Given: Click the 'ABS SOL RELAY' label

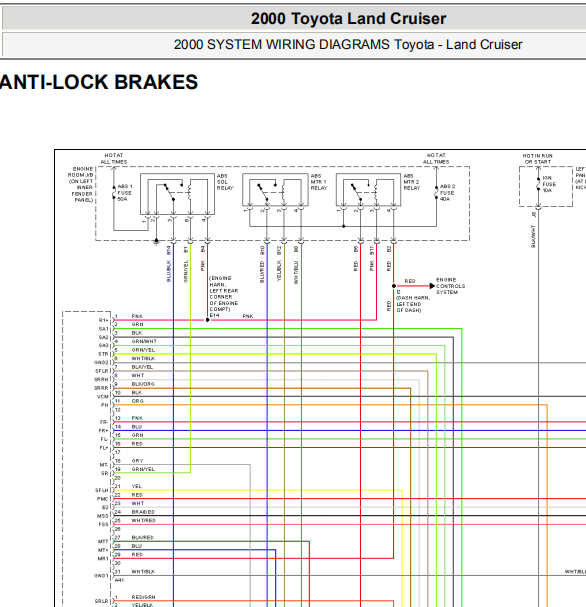Looking at the screenshot, I should pos(225,182).
